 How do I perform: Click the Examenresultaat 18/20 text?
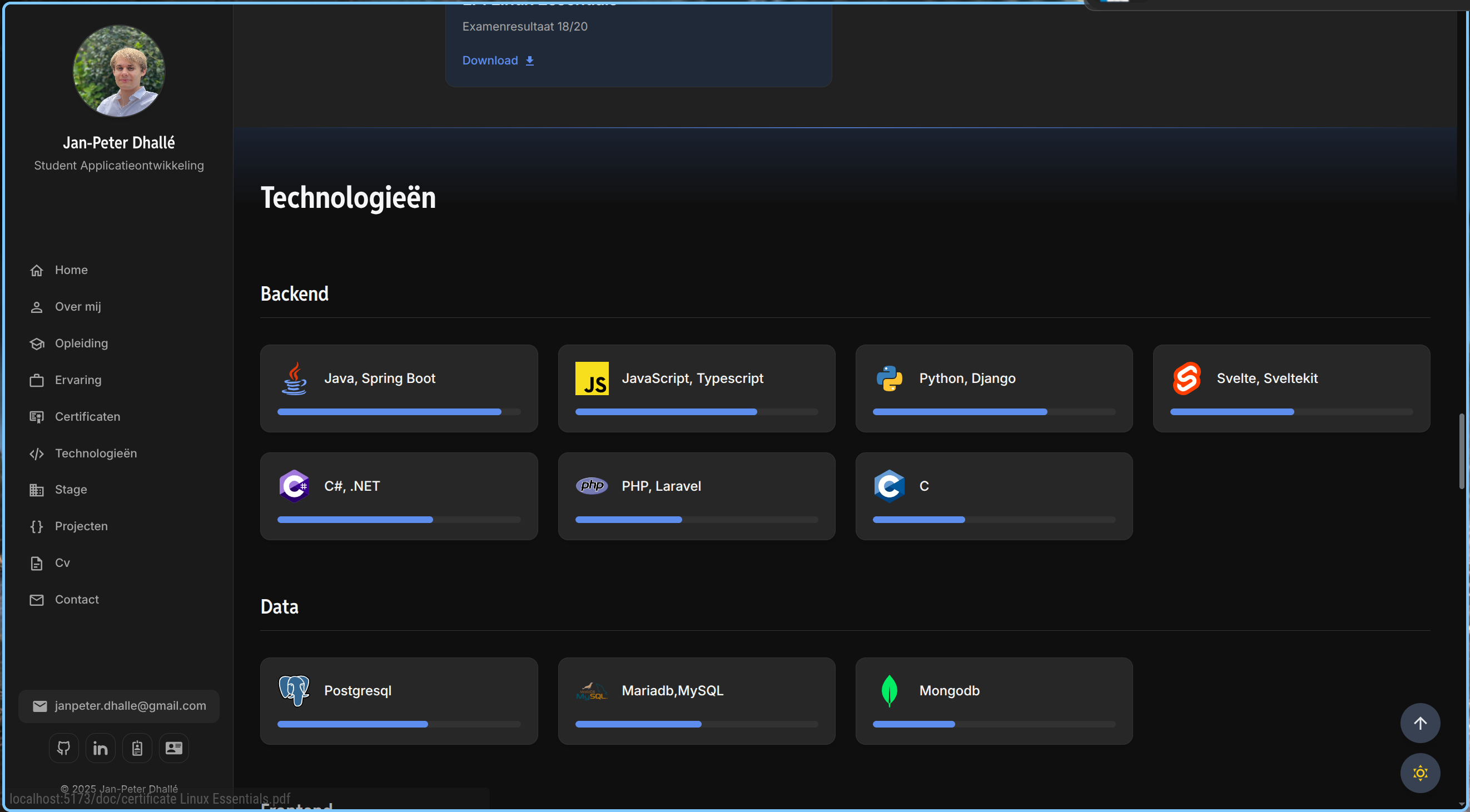pyautogui.click(x=524, y=26)
